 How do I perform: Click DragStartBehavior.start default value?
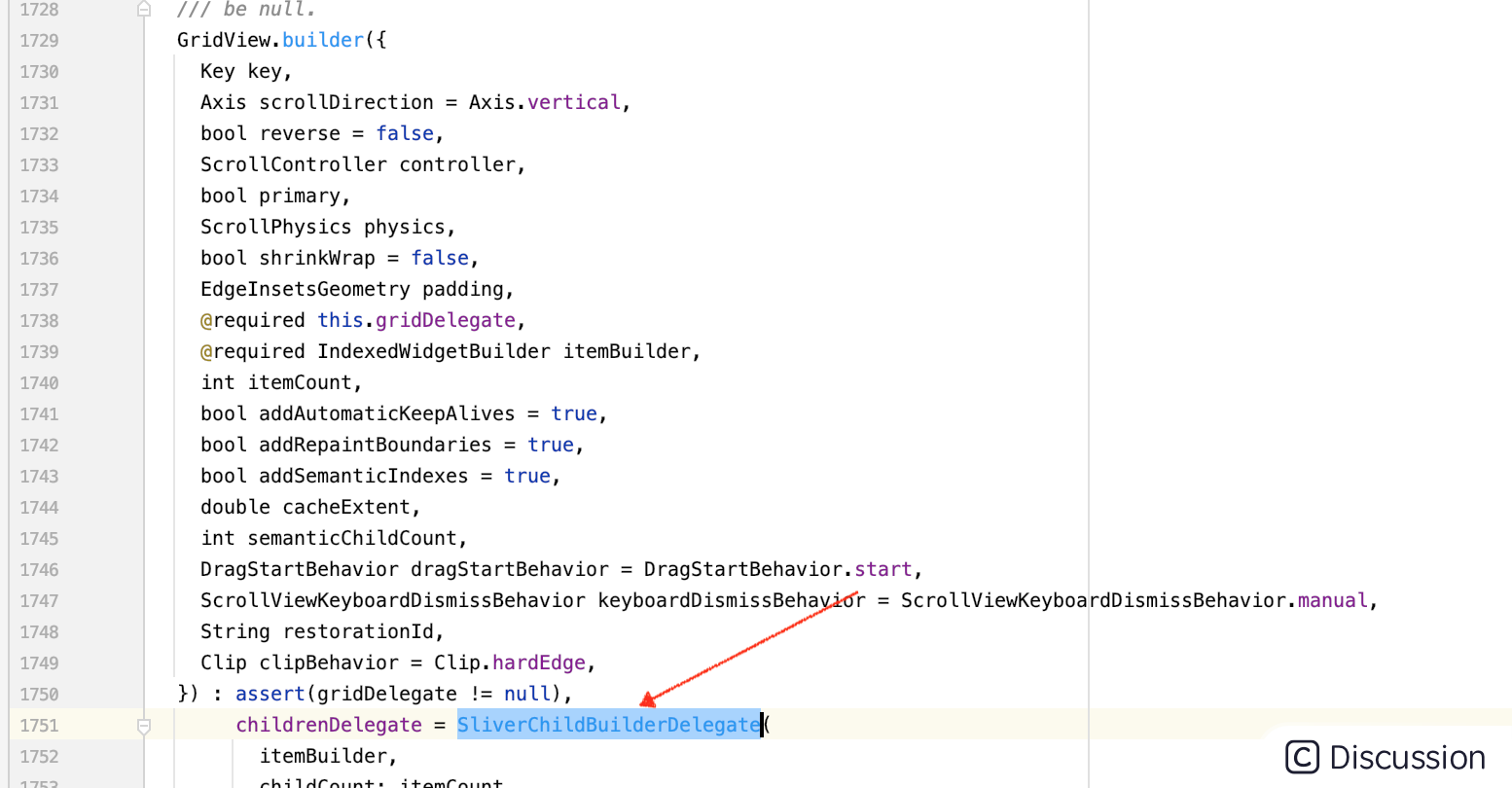(x=778, y=569)
